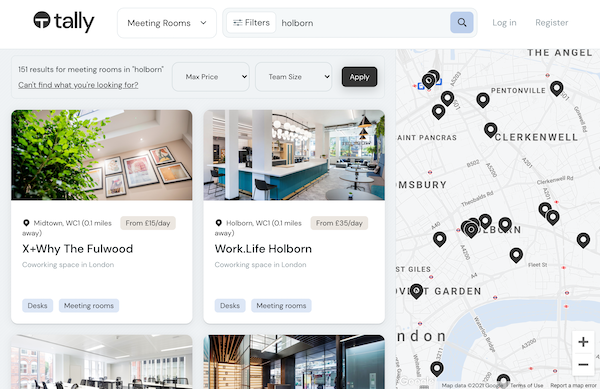This screenshot has width=600, height=389.
Task: Click map pin below The Angel label
Action: point(556,88)
